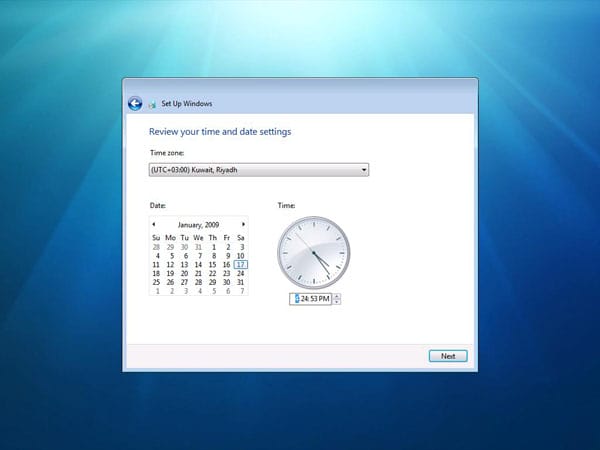Click the Next button
Screen dimensions: 600x450
click(x=447, y=356)
